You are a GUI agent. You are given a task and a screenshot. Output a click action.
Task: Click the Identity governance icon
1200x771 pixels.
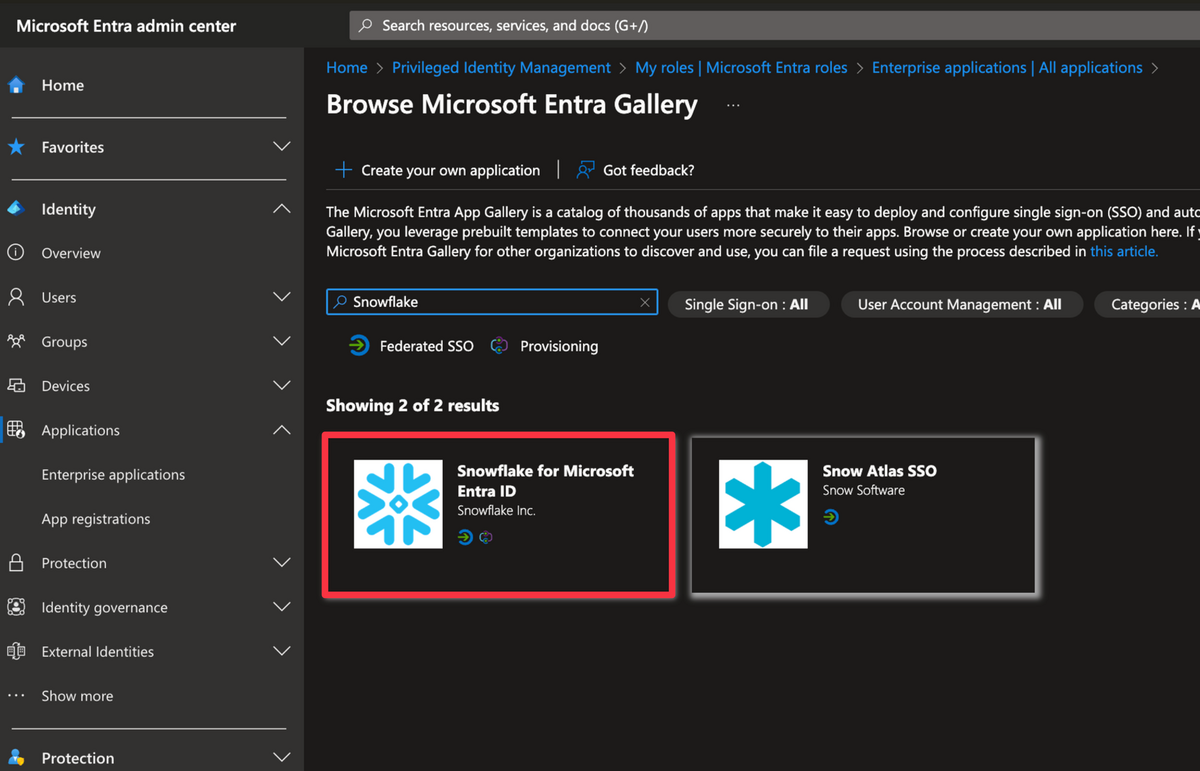click(16, 607)
